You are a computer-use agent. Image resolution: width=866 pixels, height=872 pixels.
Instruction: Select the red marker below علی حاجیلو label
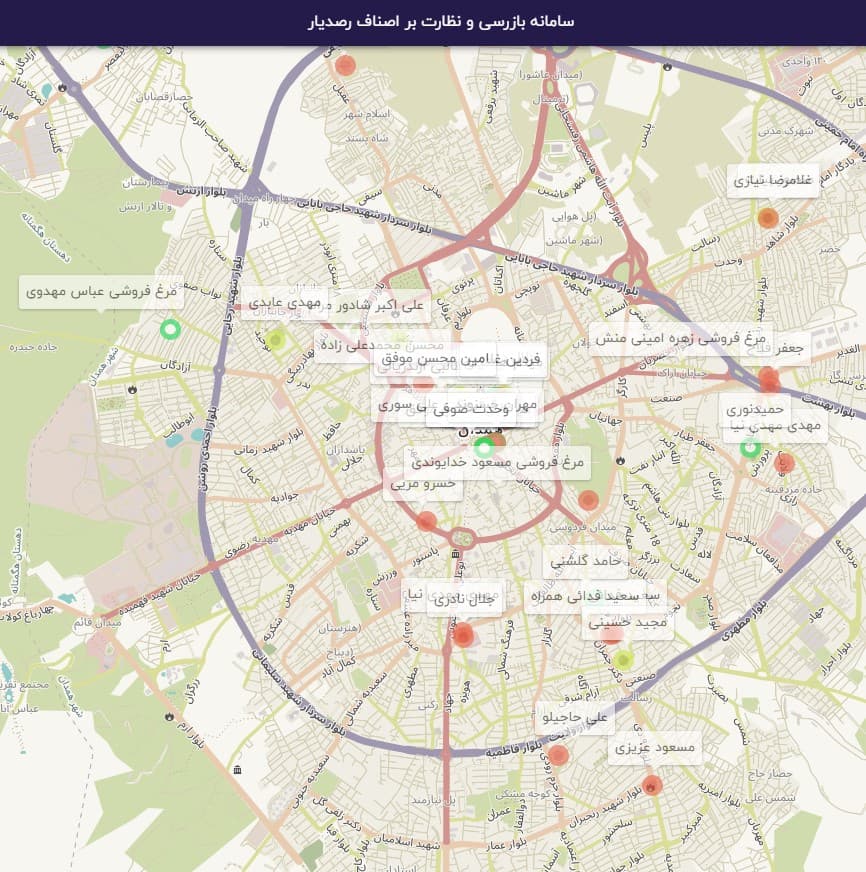[558, 755]
